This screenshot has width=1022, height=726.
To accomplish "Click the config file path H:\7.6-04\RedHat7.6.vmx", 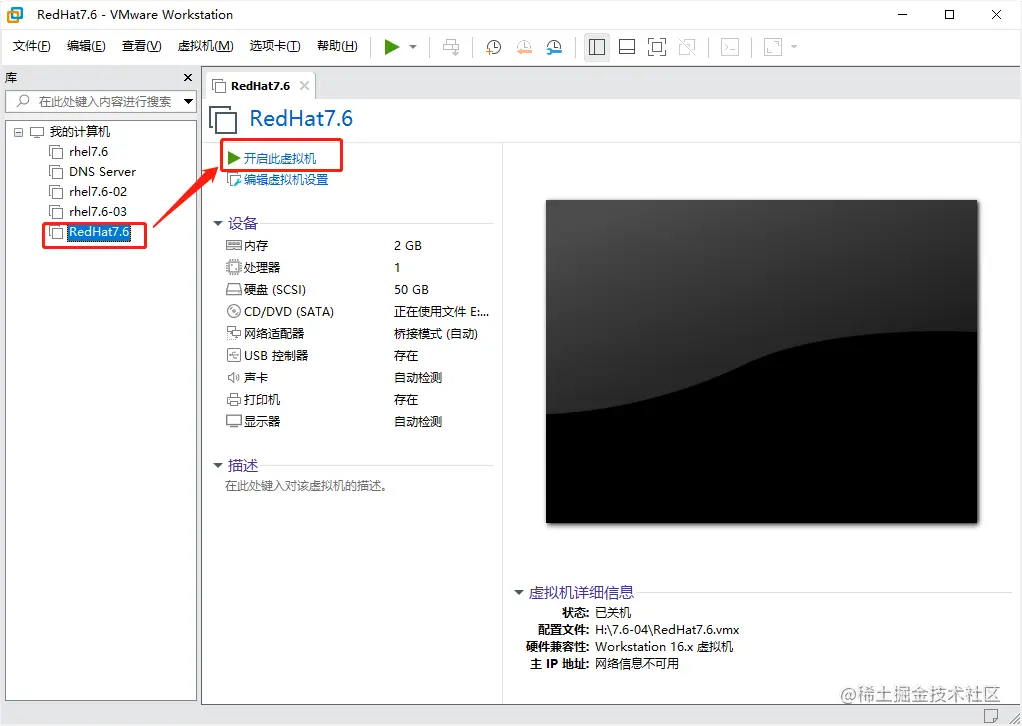I will point(667,630).
